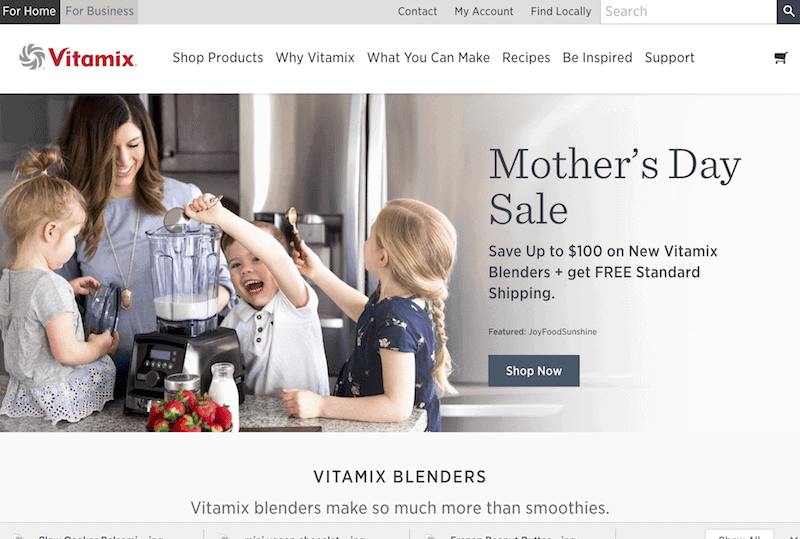The width and height of the screenshot is (800, 539).
Task: Expand the What You Can Make menu
Action: pos(429,58)
